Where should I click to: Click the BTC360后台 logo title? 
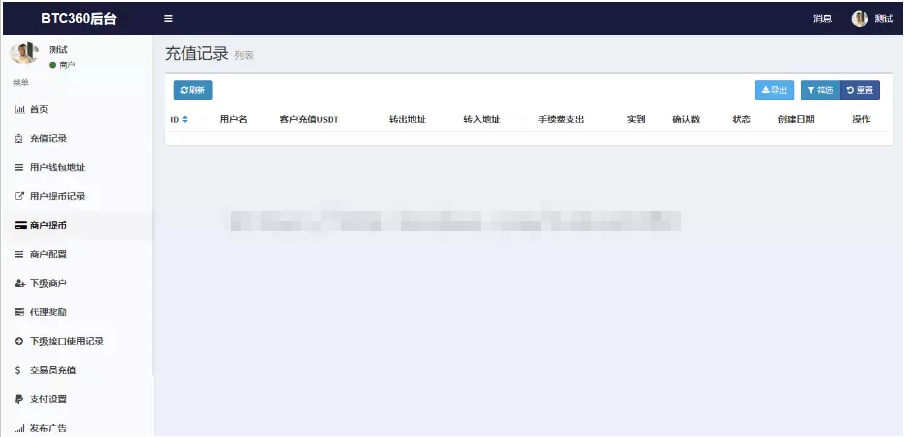pos(79,18)
